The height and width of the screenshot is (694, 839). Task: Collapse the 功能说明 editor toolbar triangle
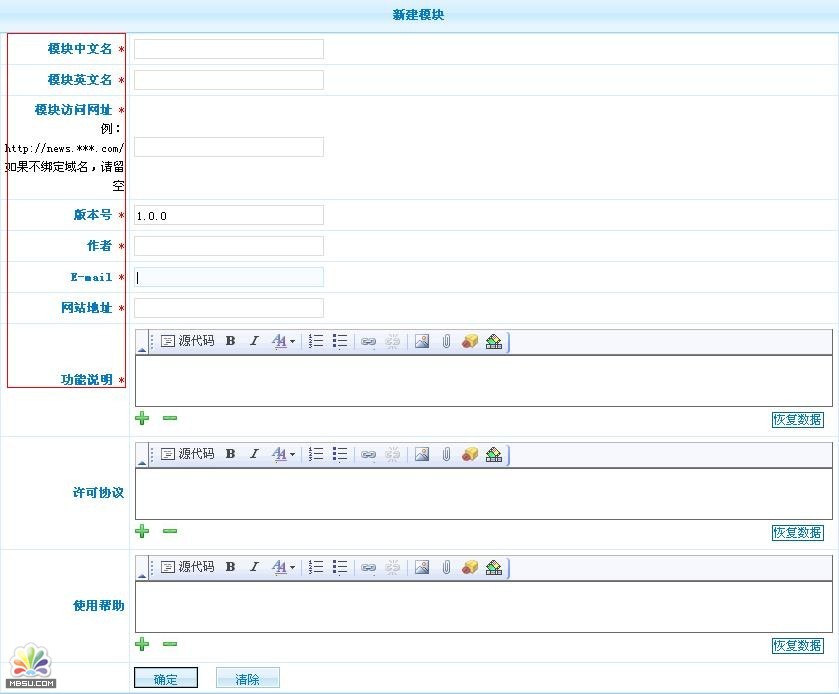coord(141,349)
